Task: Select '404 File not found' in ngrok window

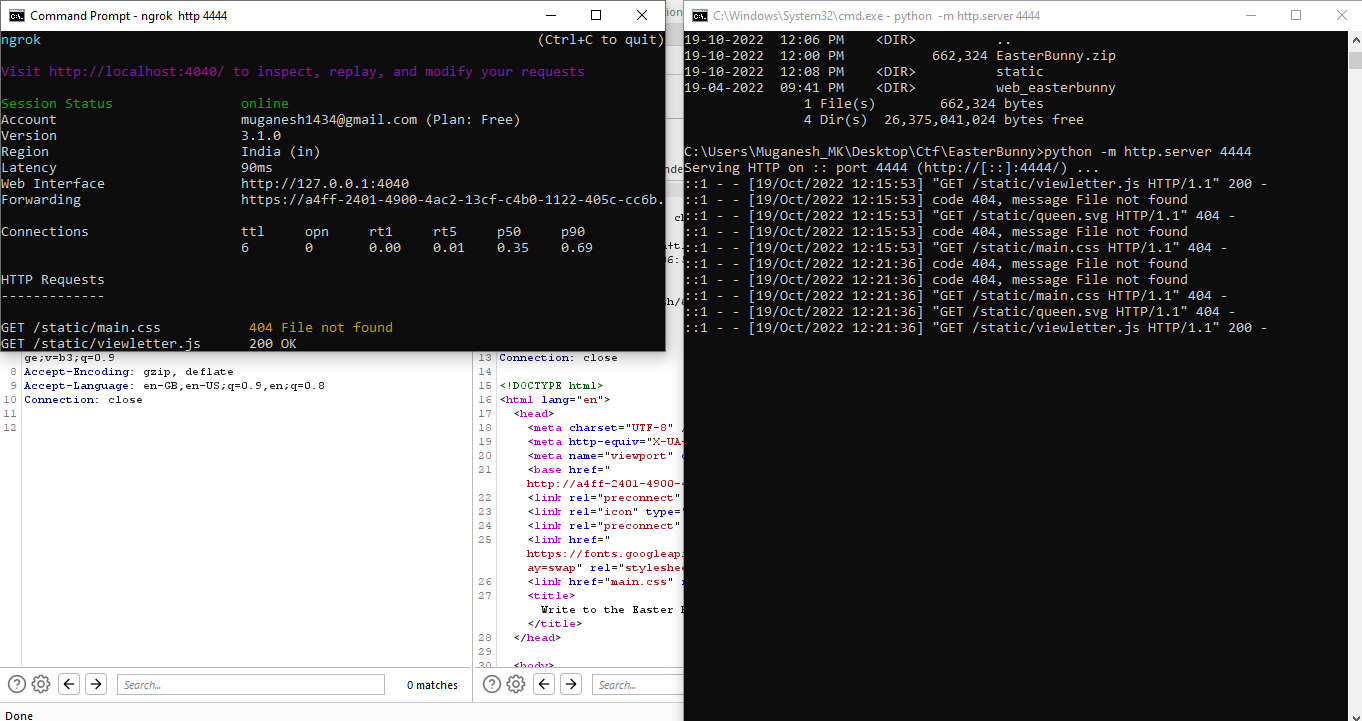Action: tap(321, 328)
